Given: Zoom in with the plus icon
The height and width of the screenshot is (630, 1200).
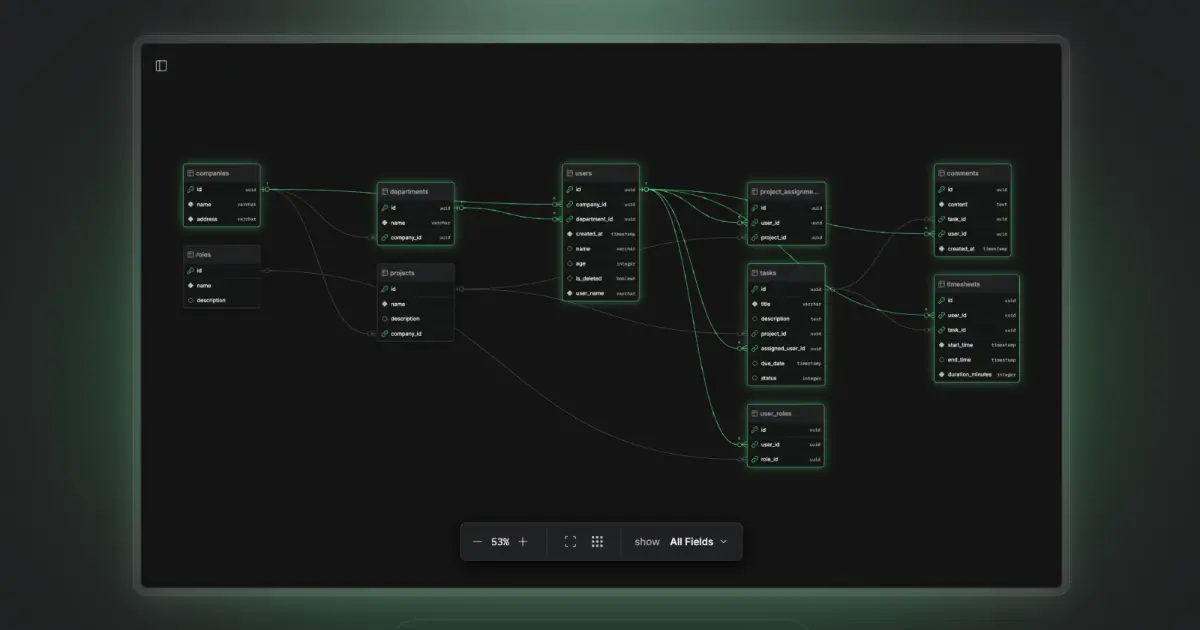Looking at the screenshot, I should coord(523,542).
